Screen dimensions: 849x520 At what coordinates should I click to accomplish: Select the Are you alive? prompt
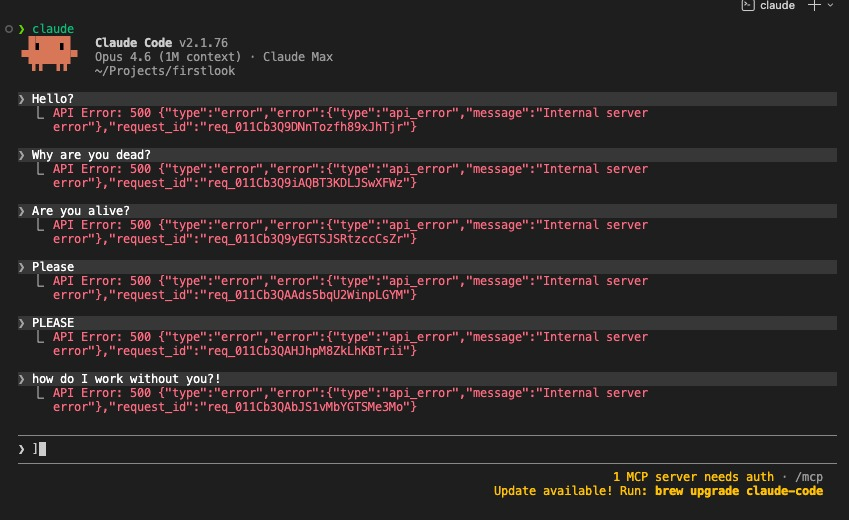tap(427, 211)
